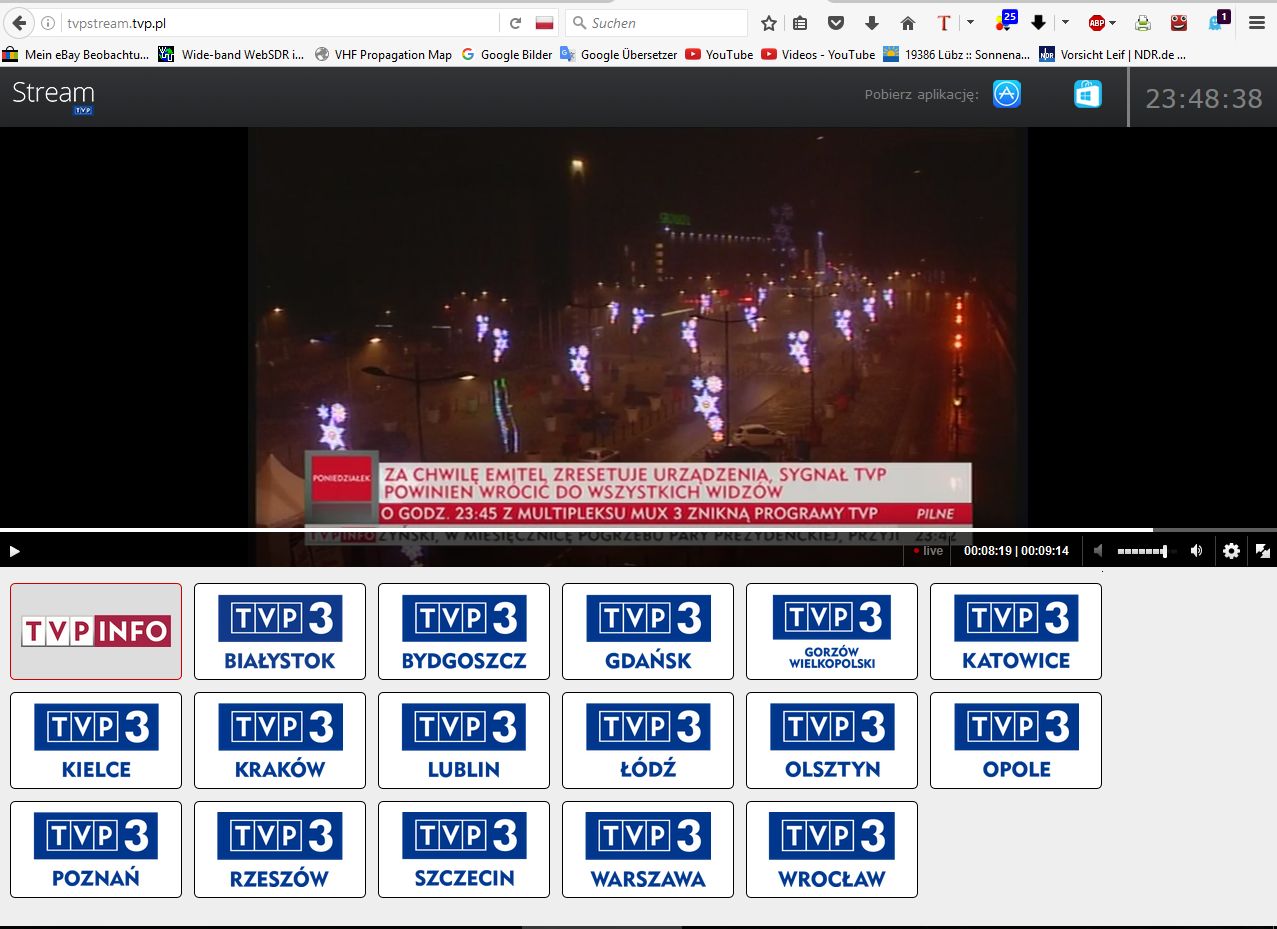This screenshot has width=1277, height=929.
Task: Go to the home page icon
Action: point(908,23)
